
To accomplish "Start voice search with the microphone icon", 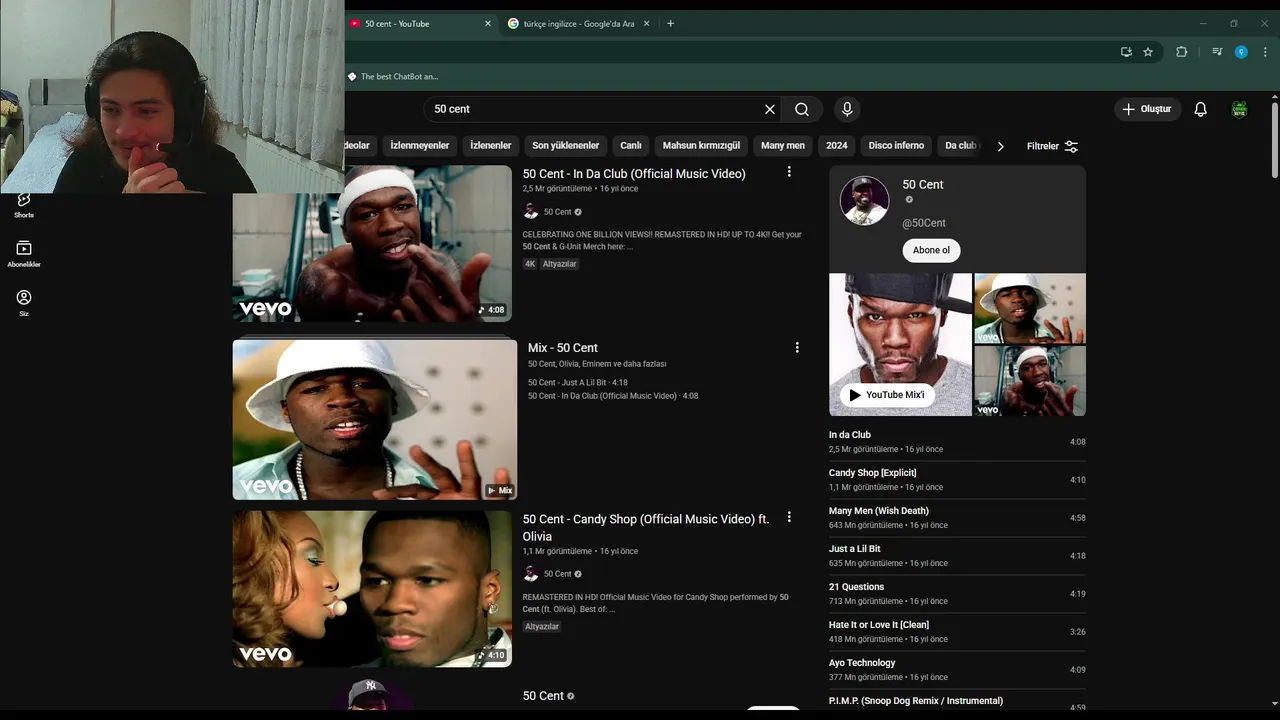I will pos(847,109).
